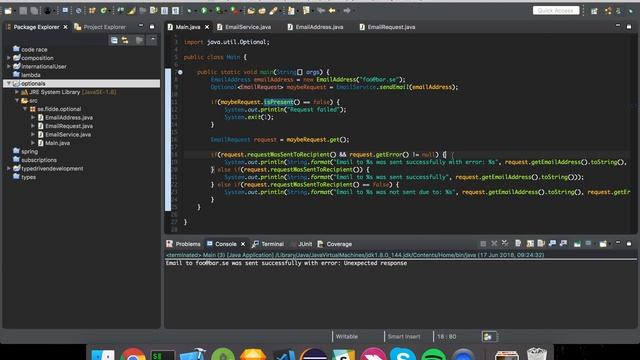Click the Remove Launch X icon in Console
Screen dimensions: 640x360
(x=494, y=244)
